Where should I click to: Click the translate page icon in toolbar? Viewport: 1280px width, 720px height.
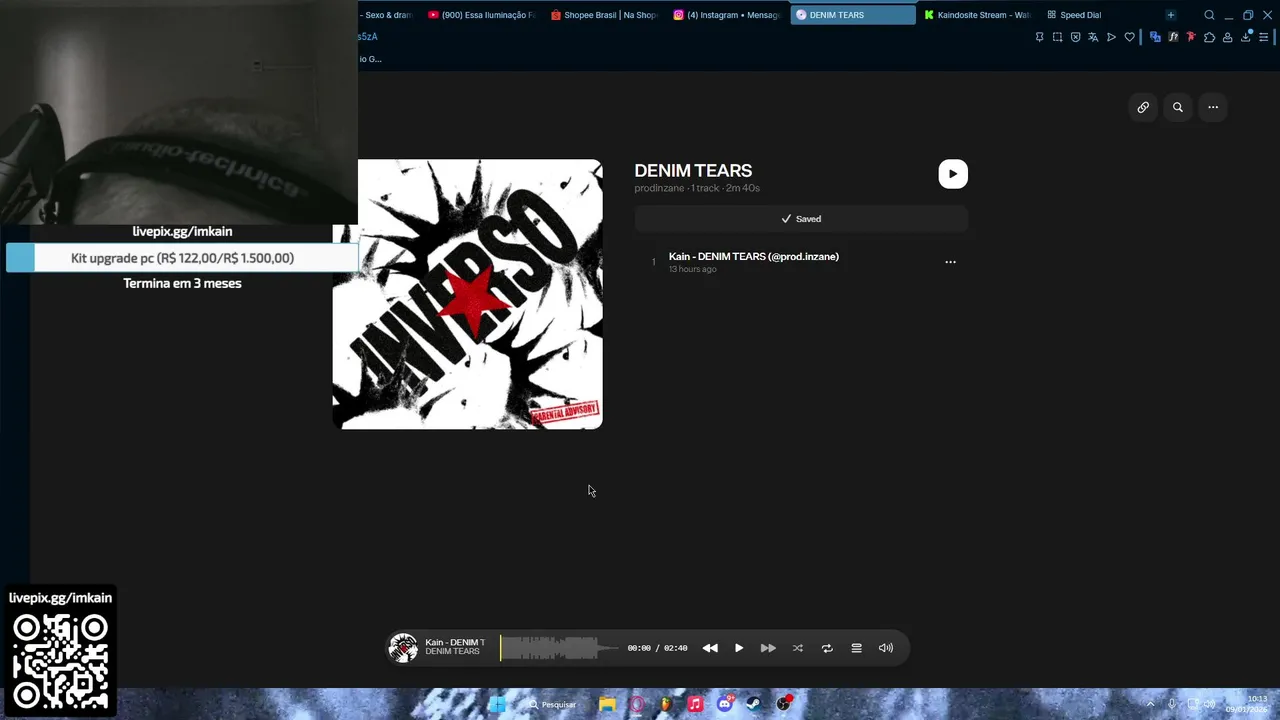tap(1093, 37)
